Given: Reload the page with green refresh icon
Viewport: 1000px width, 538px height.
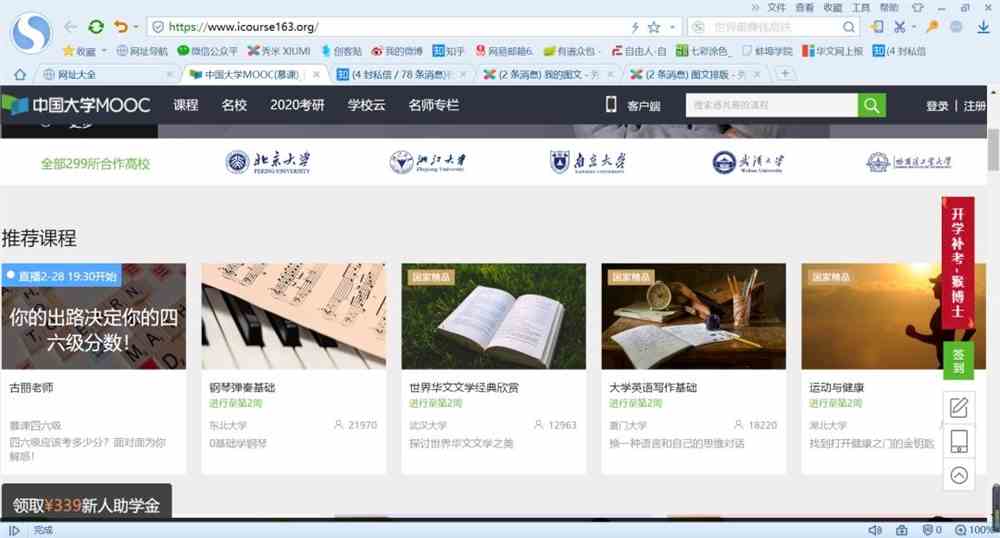Looking at the screenshot, I should (x=96, y=27).
